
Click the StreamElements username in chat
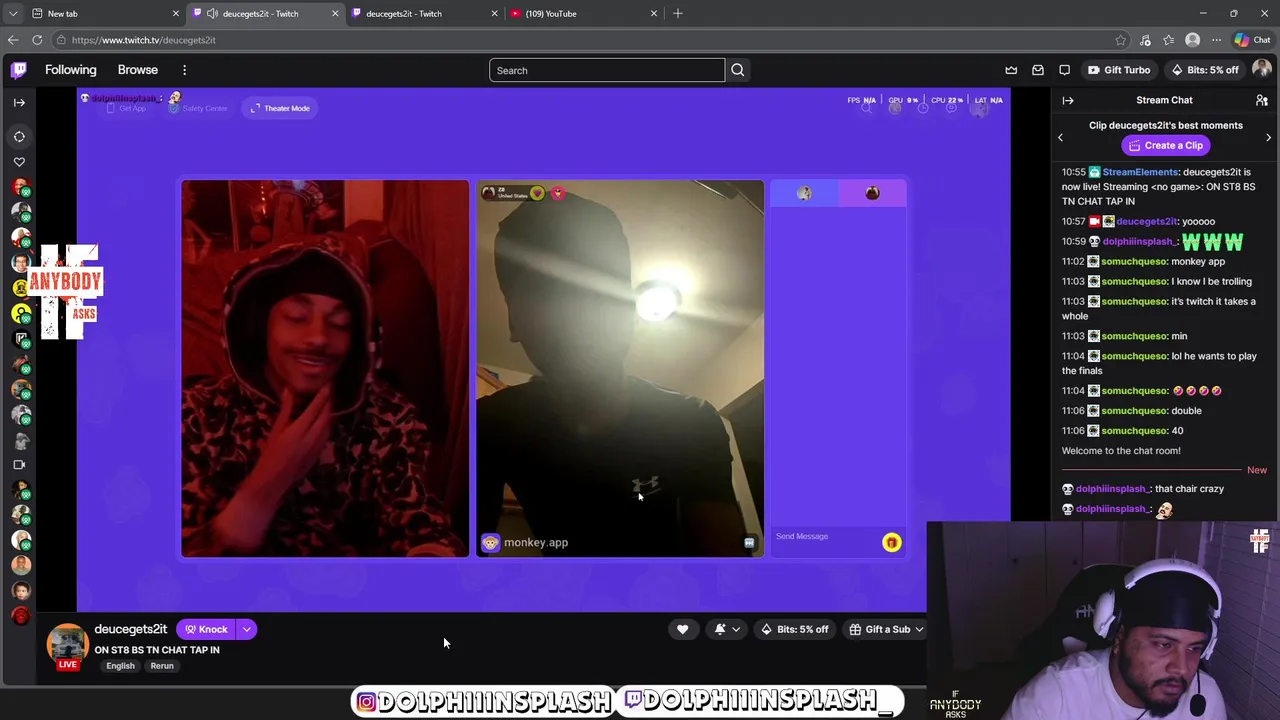coord(1141,172)
